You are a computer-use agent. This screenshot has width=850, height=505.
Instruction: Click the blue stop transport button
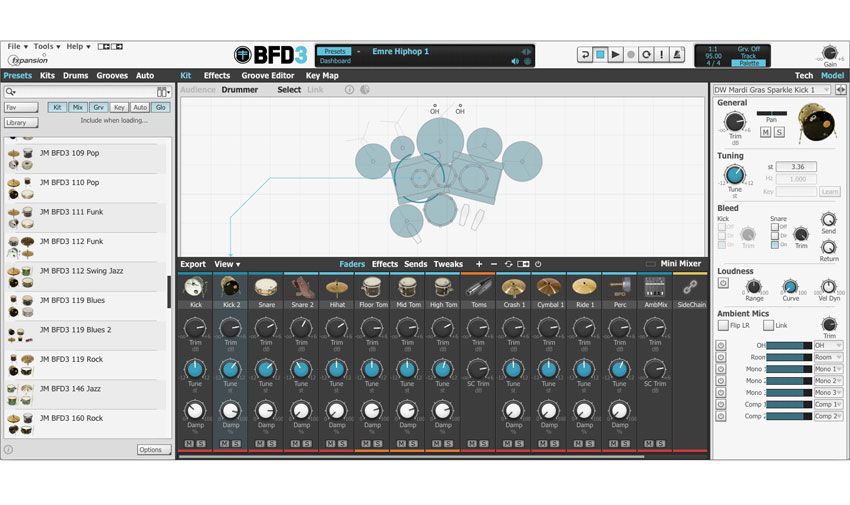(x=600, y=55)
